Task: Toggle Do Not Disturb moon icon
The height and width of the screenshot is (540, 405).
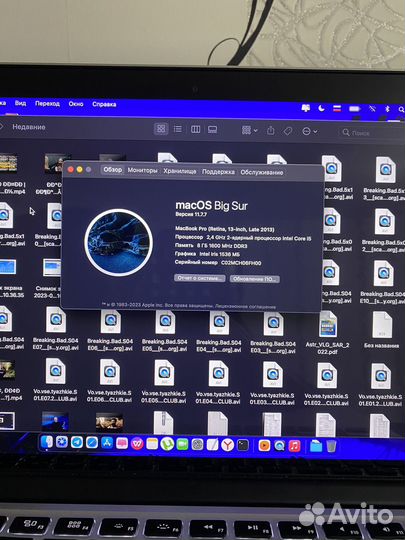Action: pyautogui.click(x=321, y=108)
